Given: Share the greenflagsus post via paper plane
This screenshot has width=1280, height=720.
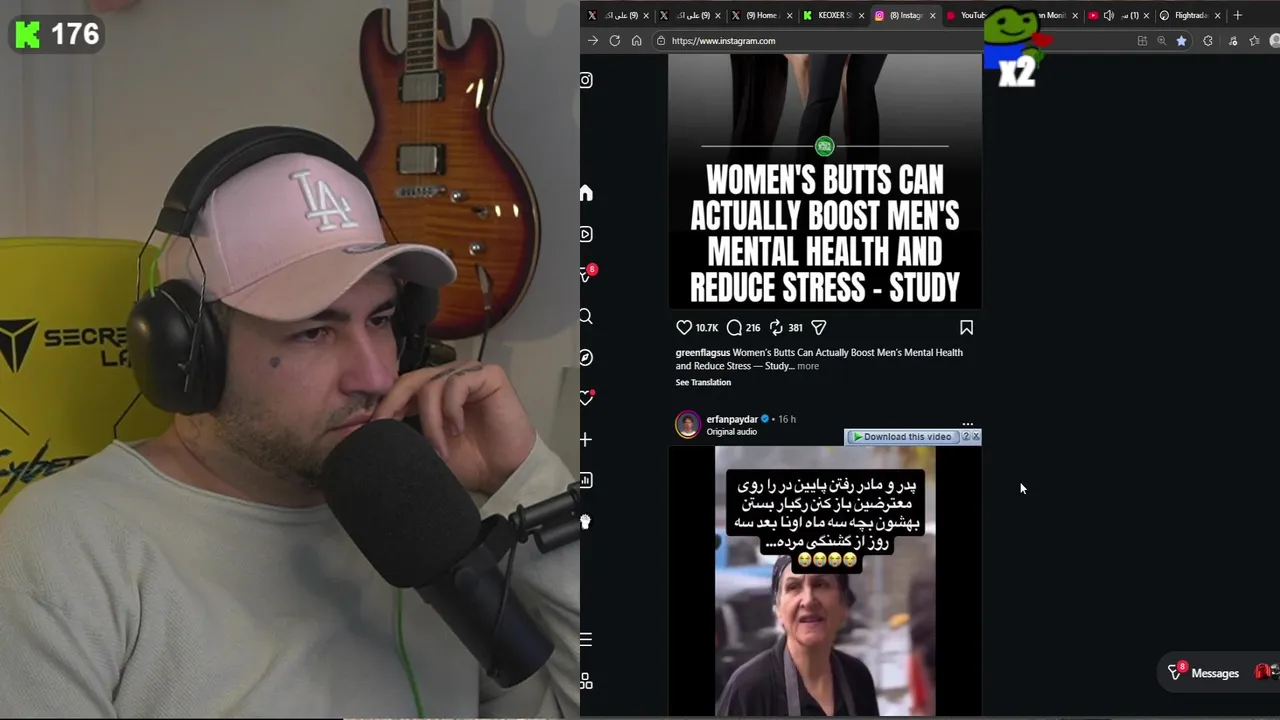Looking at the screenshot, I should tap(818, 327).
